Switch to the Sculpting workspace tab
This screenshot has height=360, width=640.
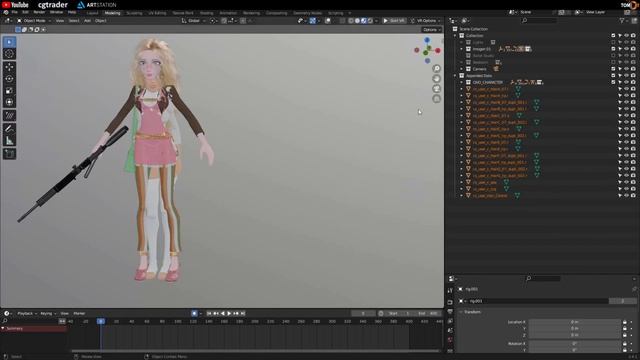(134, 13)
